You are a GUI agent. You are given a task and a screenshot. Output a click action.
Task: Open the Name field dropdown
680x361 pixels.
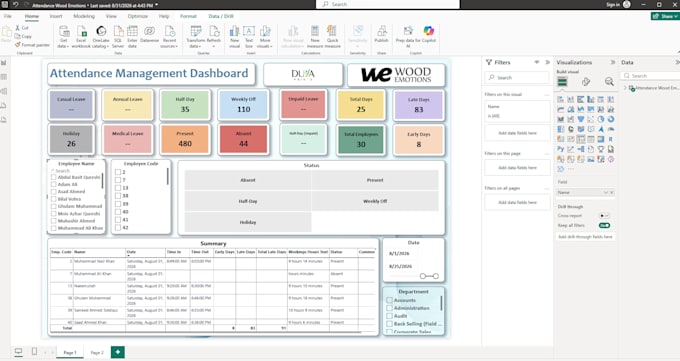tap(606, 192)
